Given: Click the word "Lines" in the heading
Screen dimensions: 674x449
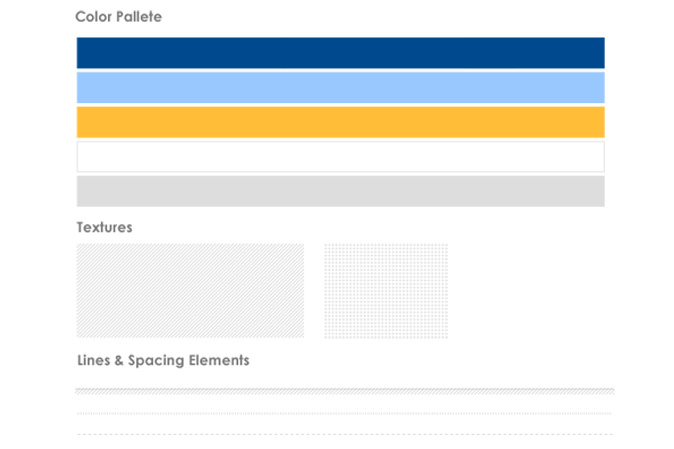Looking at the screenshot, I should click(x=93, y=360).
